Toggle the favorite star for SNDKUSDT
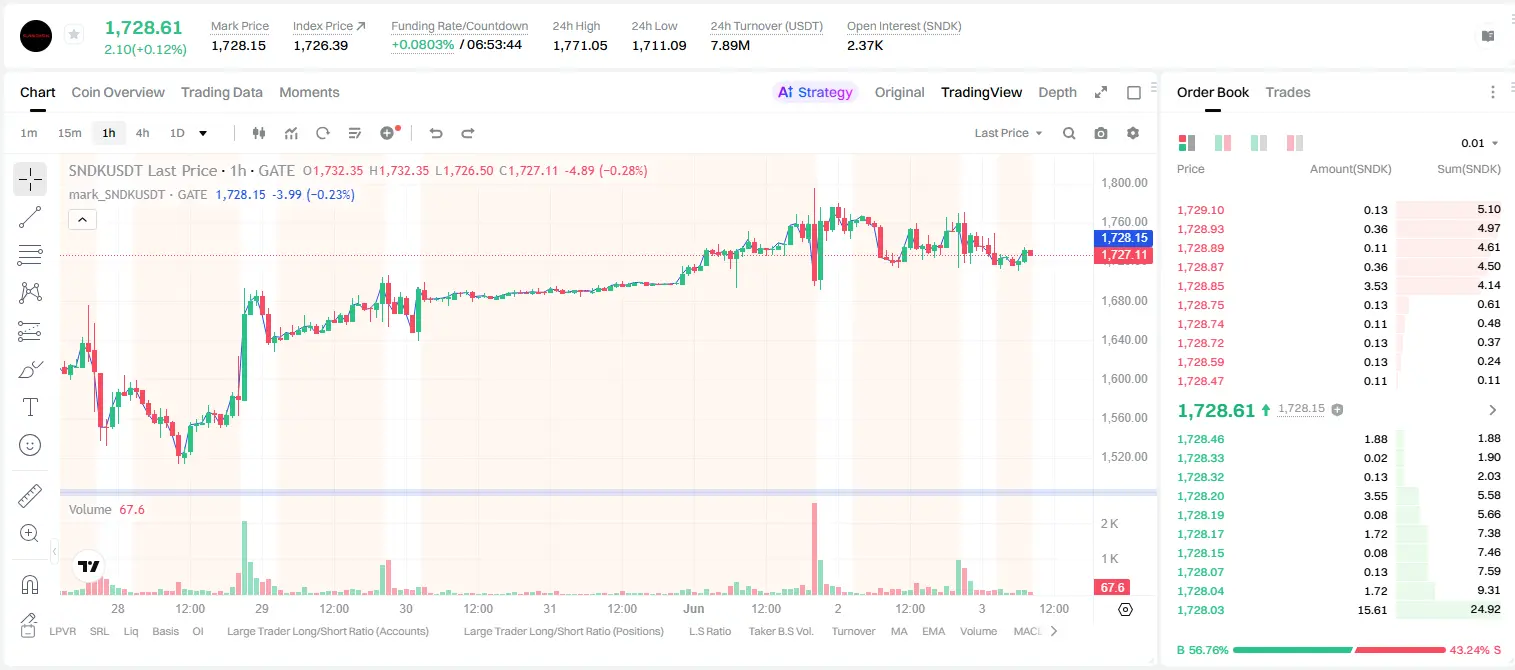Screen dimensions: 1515x670 (x=73, y=35)
